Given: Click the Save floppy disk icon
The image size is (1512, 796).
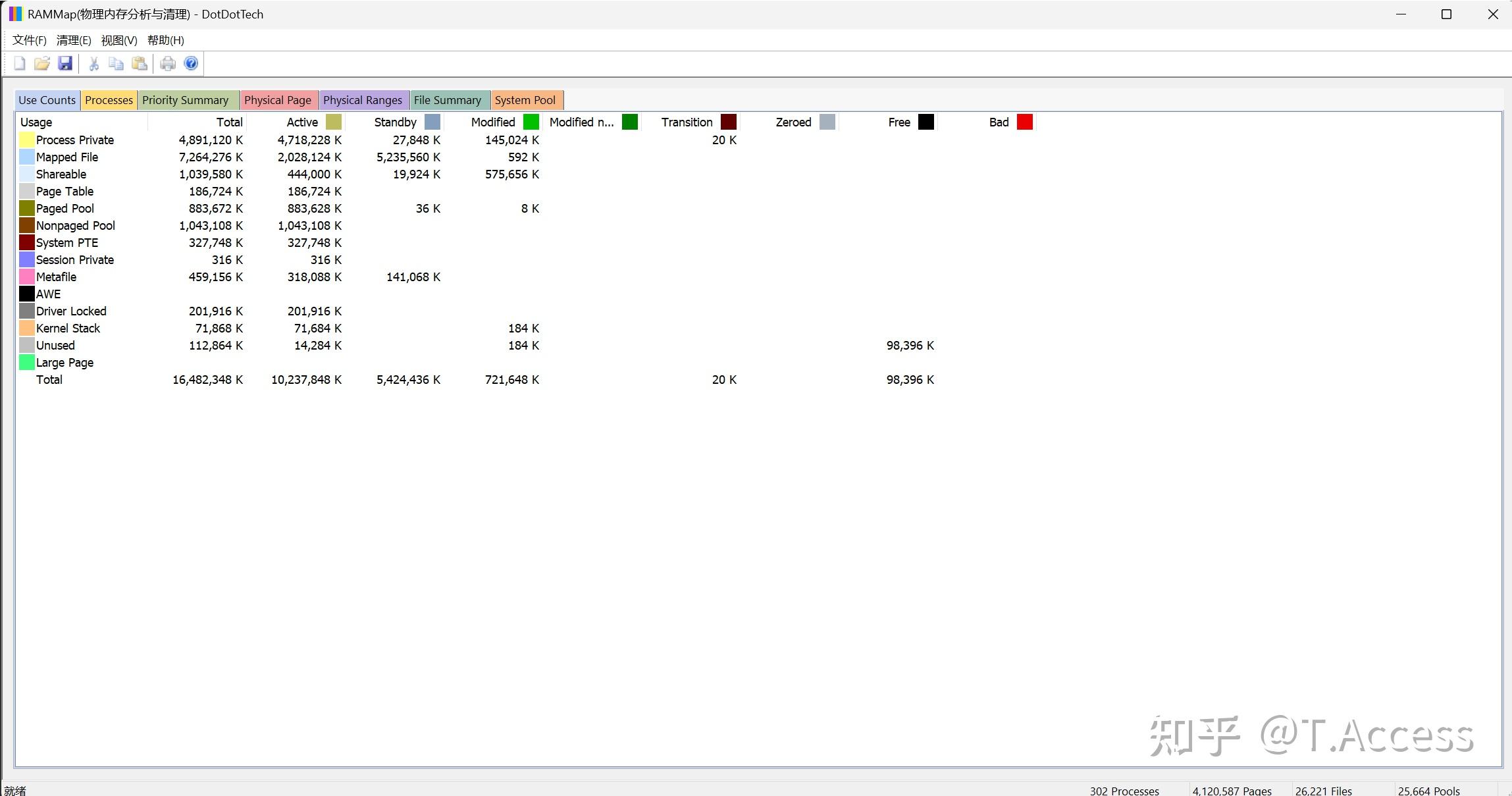Looking at the screenshot, I should click(65, 63).
